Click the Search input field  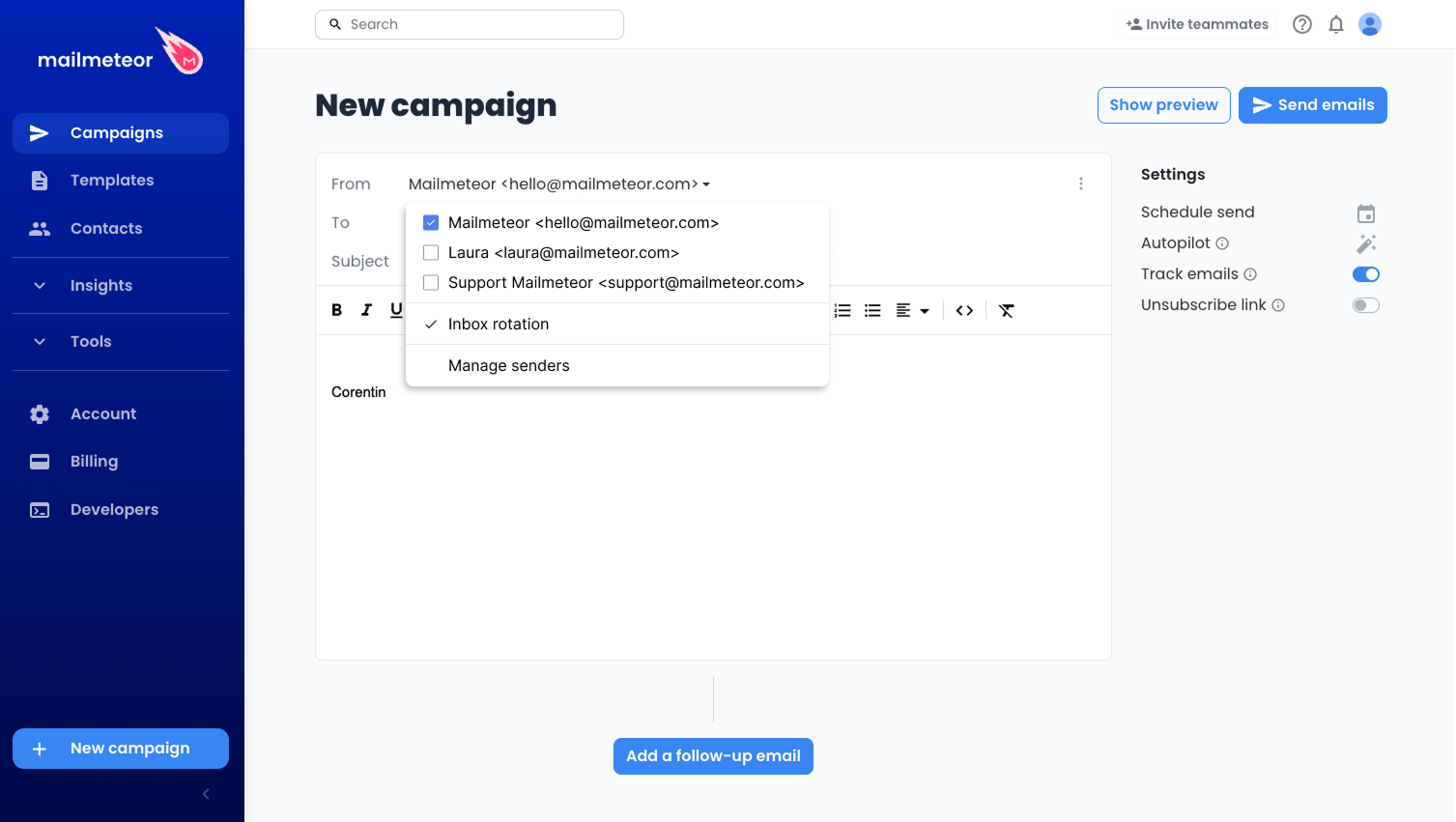click(x=470, y=24)
